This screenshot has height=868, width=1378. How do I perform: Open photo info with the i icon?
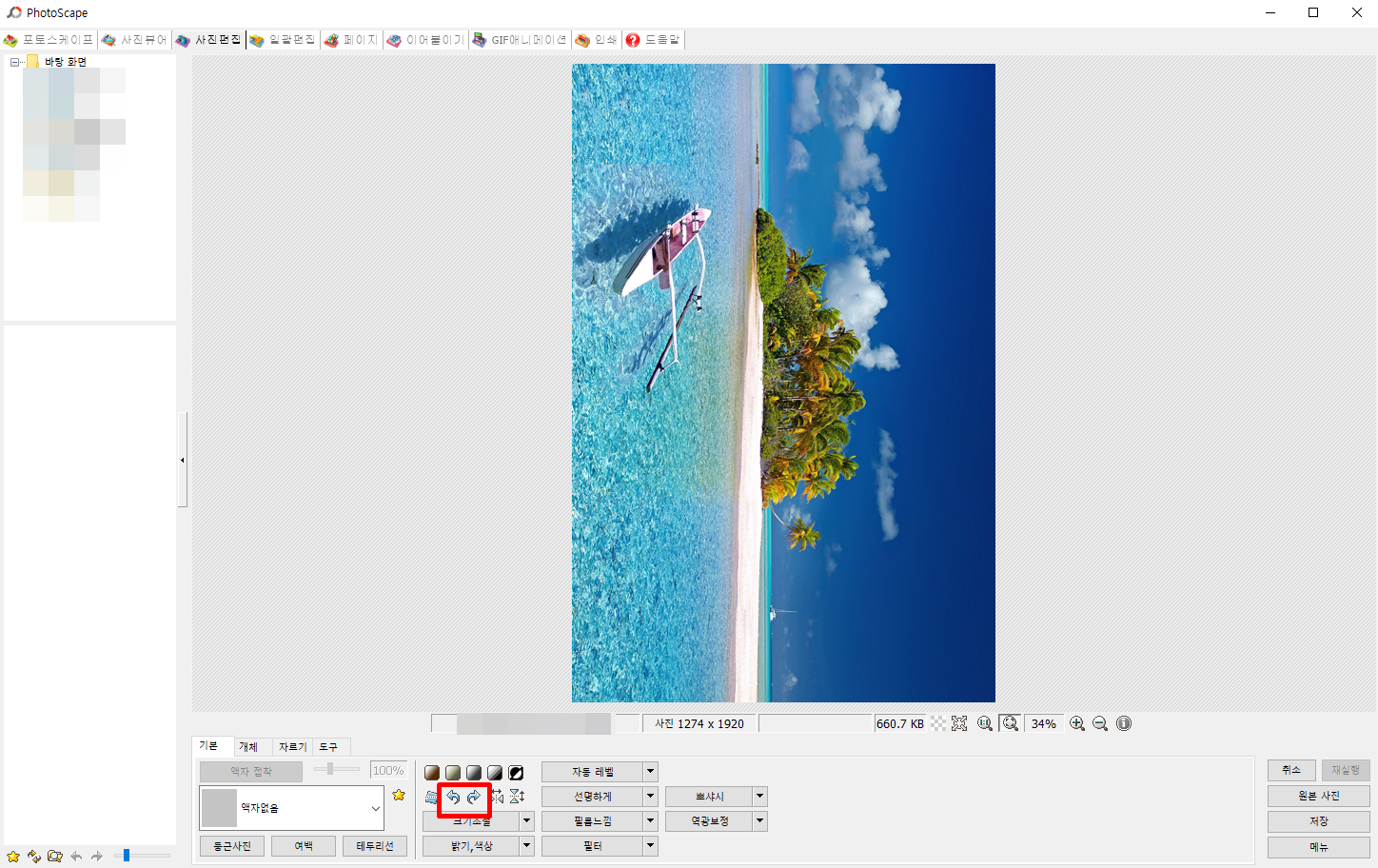tap(1124, 723)
